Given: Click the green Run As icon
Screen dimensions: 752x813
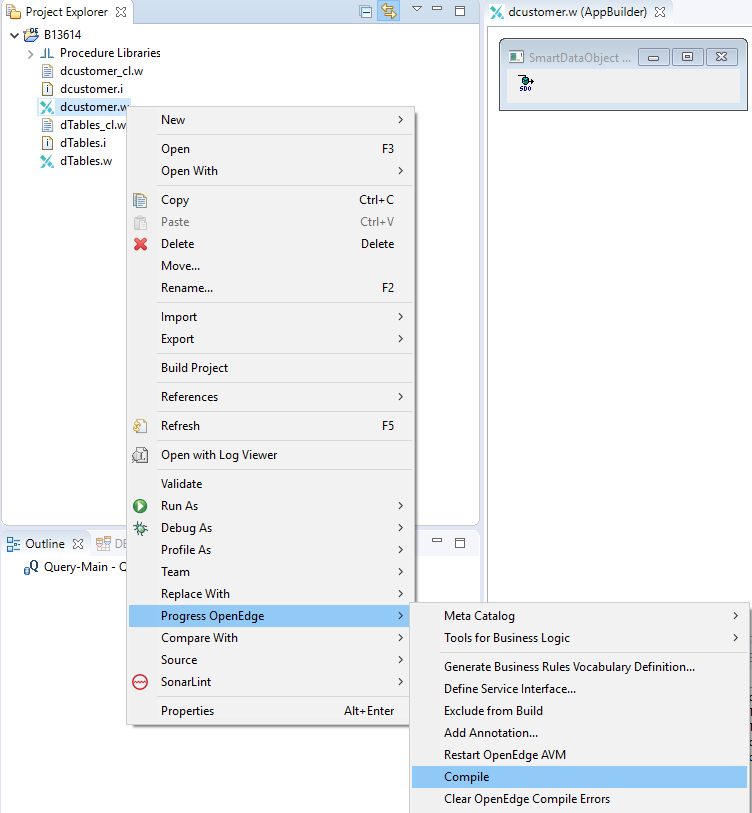Looking at the screenshot, I should (140, 506).
